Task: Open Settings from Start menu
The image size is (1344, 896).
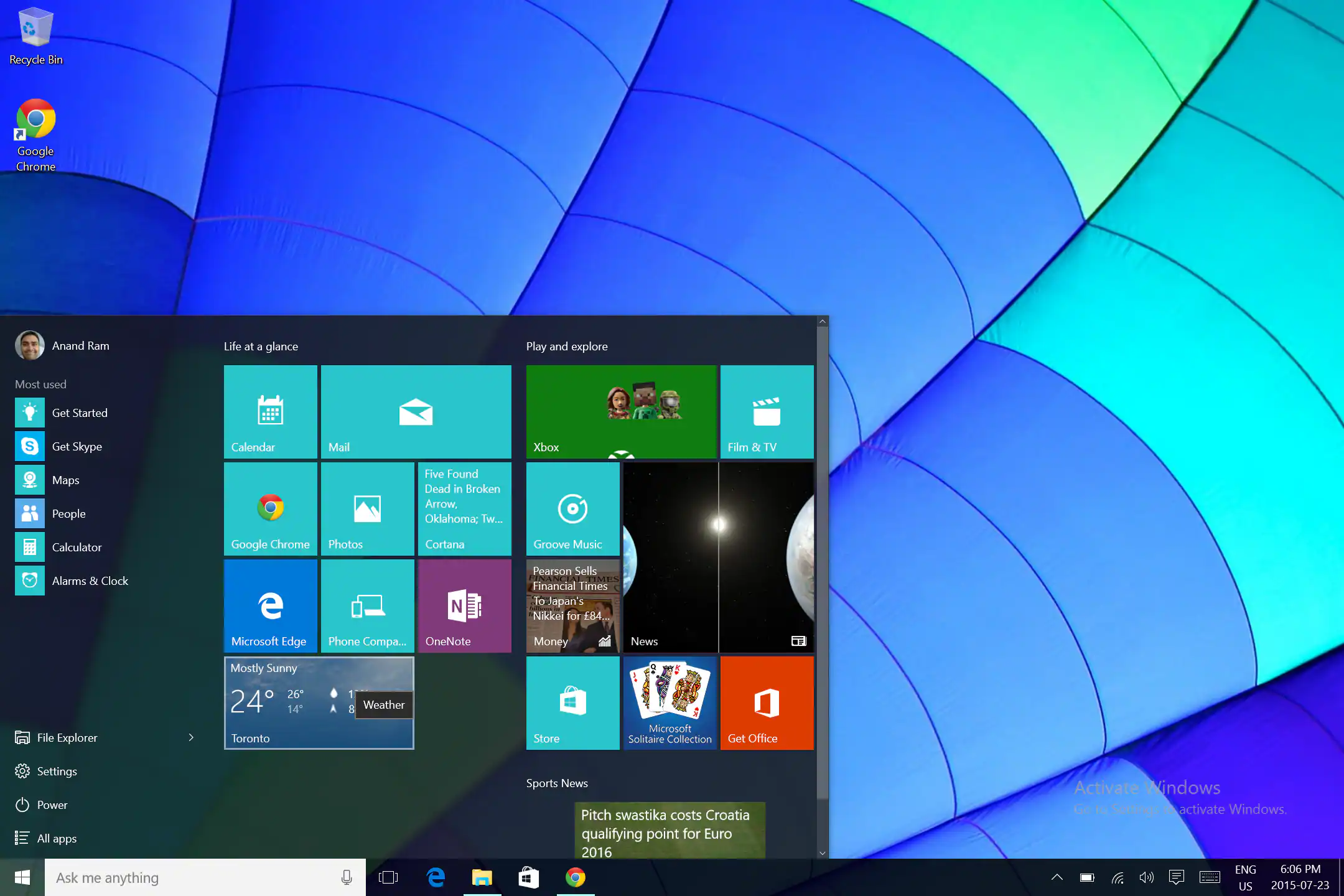Action: pos(56,771)
